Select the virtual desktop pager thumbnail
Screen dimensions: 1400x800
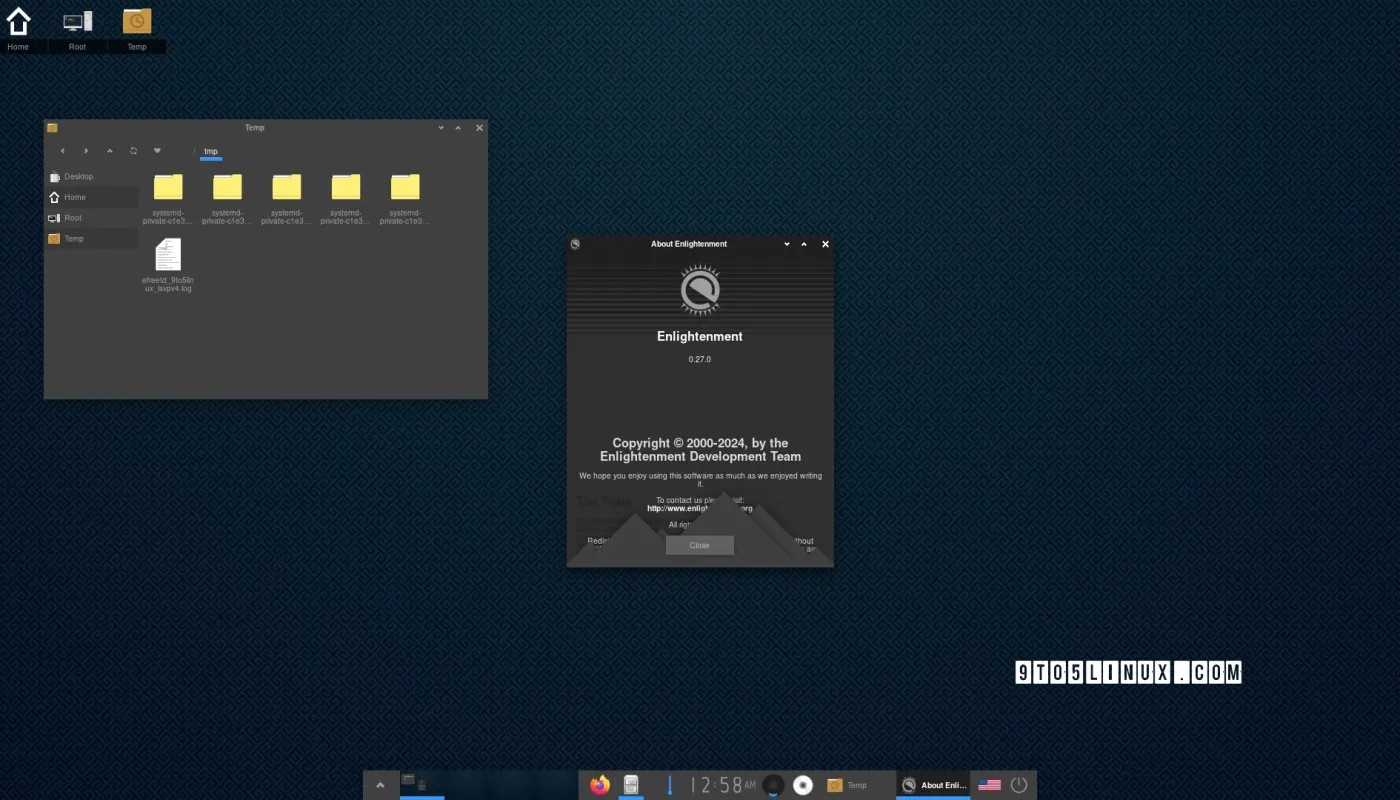click(422, 785)
